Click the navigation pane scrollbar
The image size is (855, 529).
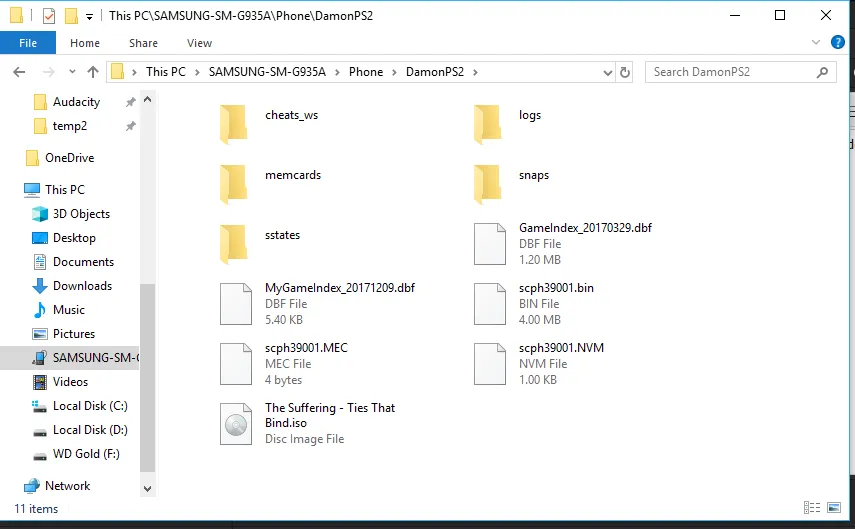pos(147,380)
